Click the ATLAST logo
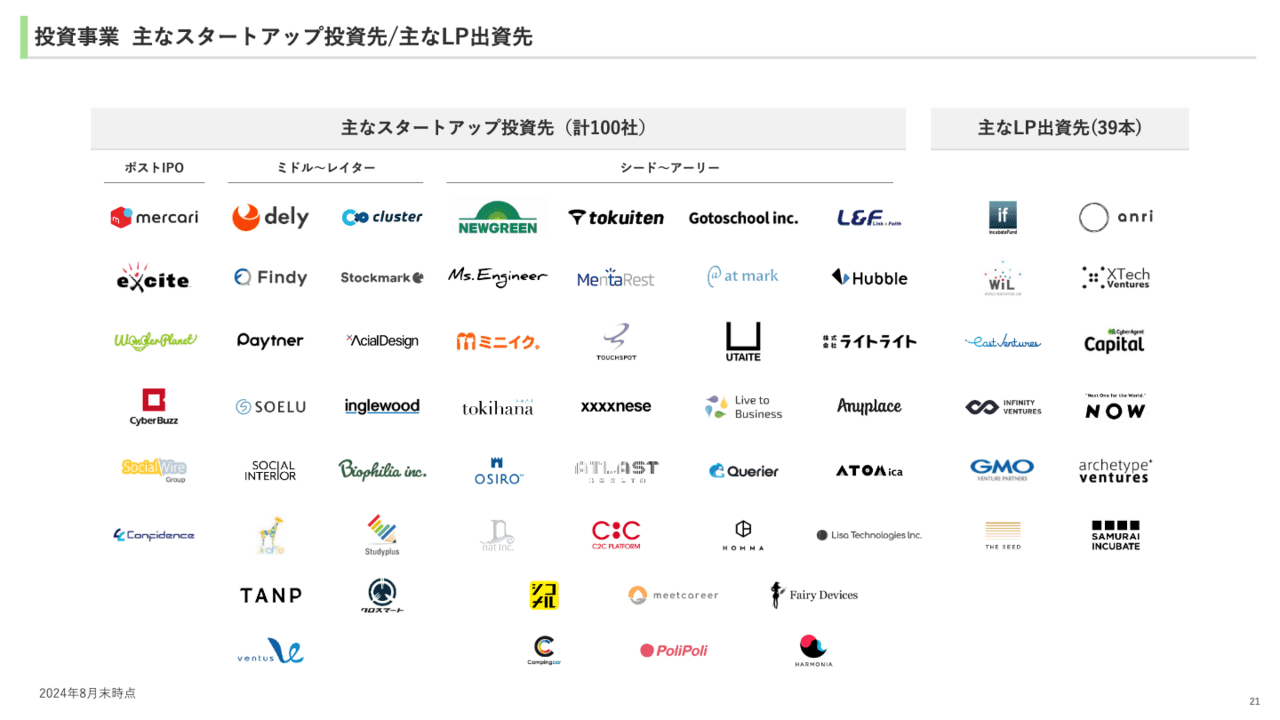Viewport: 1280px width, 720px height. (616, 471)
